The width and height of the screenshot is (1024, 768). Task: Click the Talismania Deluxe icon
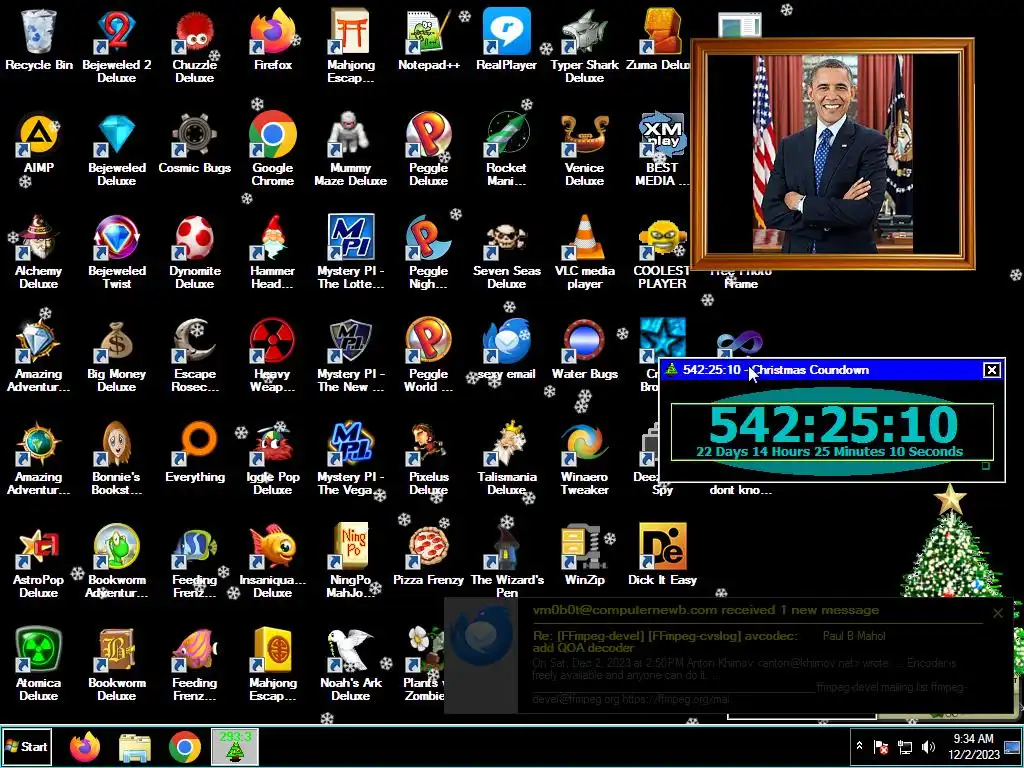(x=506, y=457)
